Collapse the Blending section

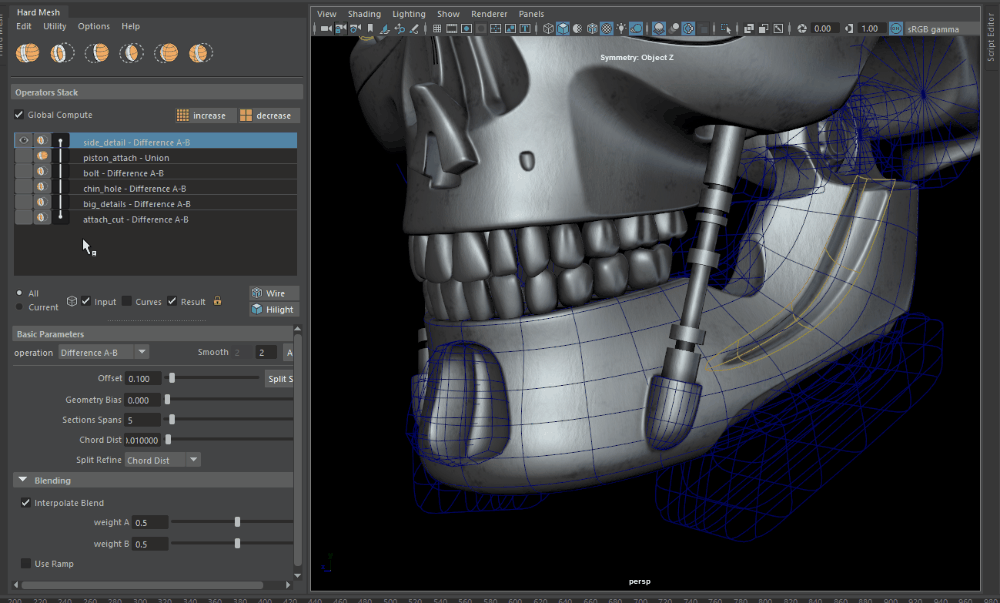pos(23,480)
